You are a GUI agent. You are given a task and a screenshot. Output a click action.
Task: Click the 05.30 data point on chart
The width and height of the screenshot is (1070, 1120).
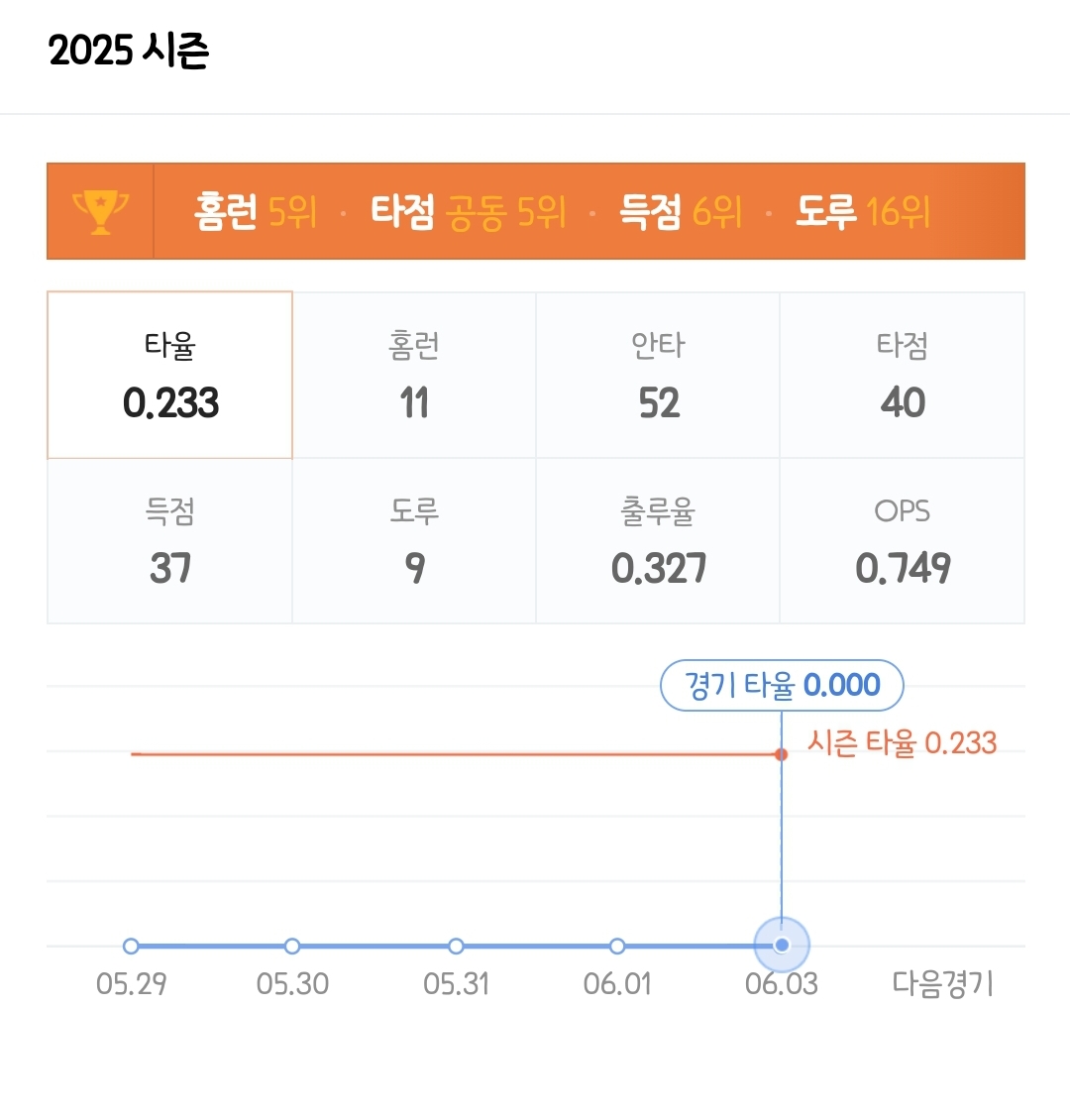292,946
